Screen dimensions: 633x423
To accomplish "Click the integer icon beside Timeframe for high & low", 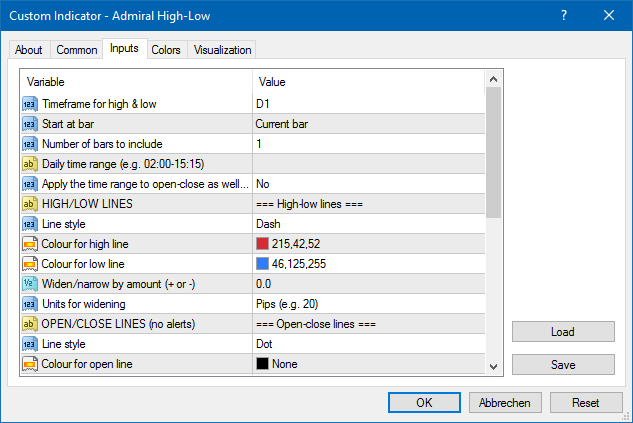I will [30, 104].
